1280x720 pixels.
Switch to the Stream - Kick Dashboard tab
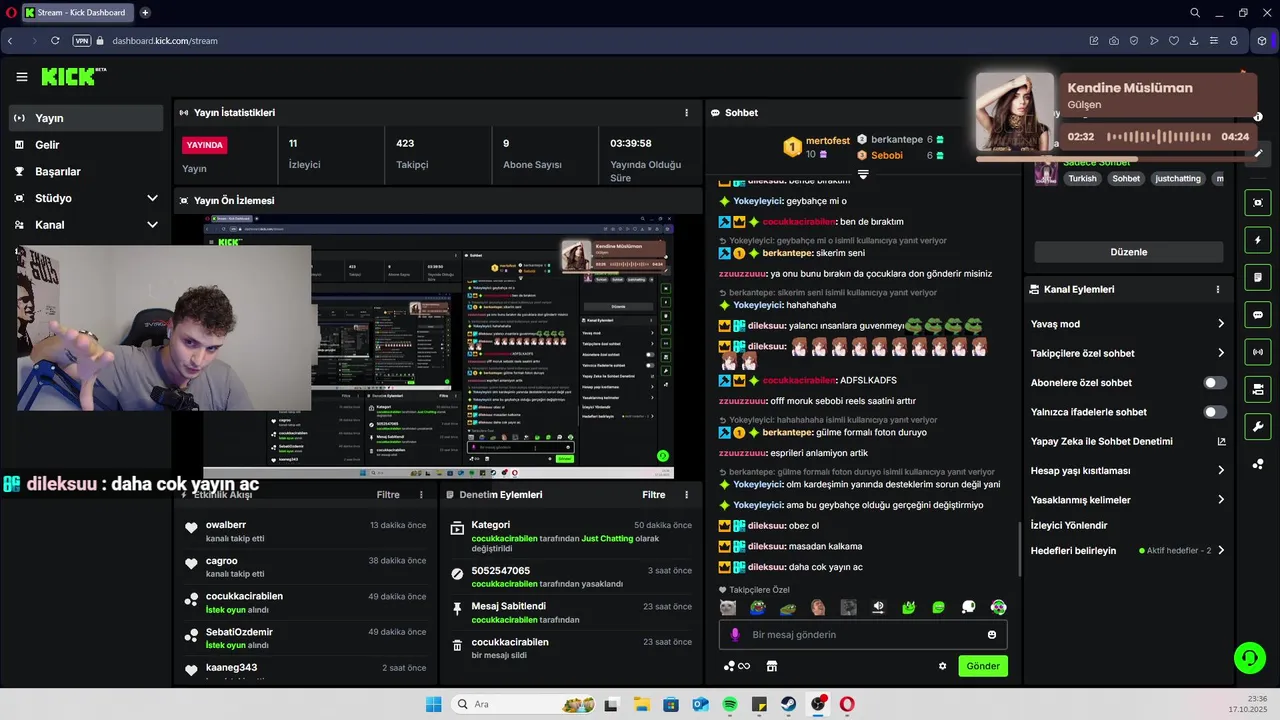click(78, 13)
